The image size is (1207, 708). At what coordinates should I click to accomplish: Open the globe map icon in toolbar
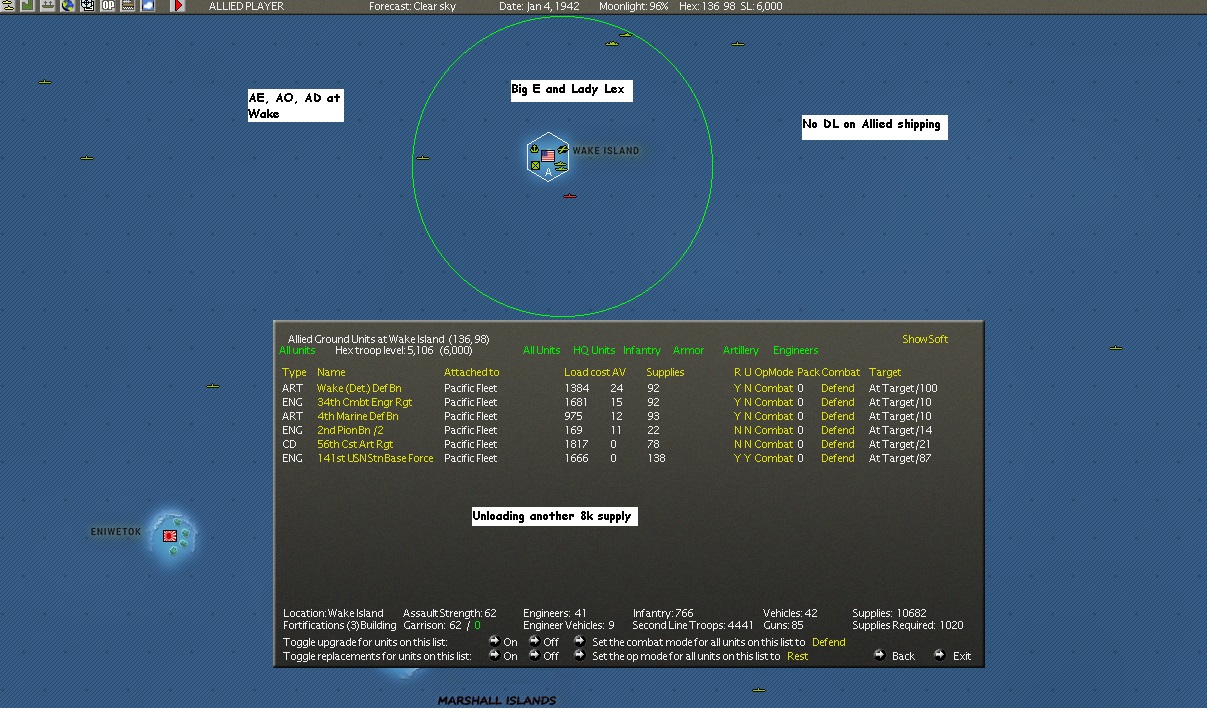68,5
